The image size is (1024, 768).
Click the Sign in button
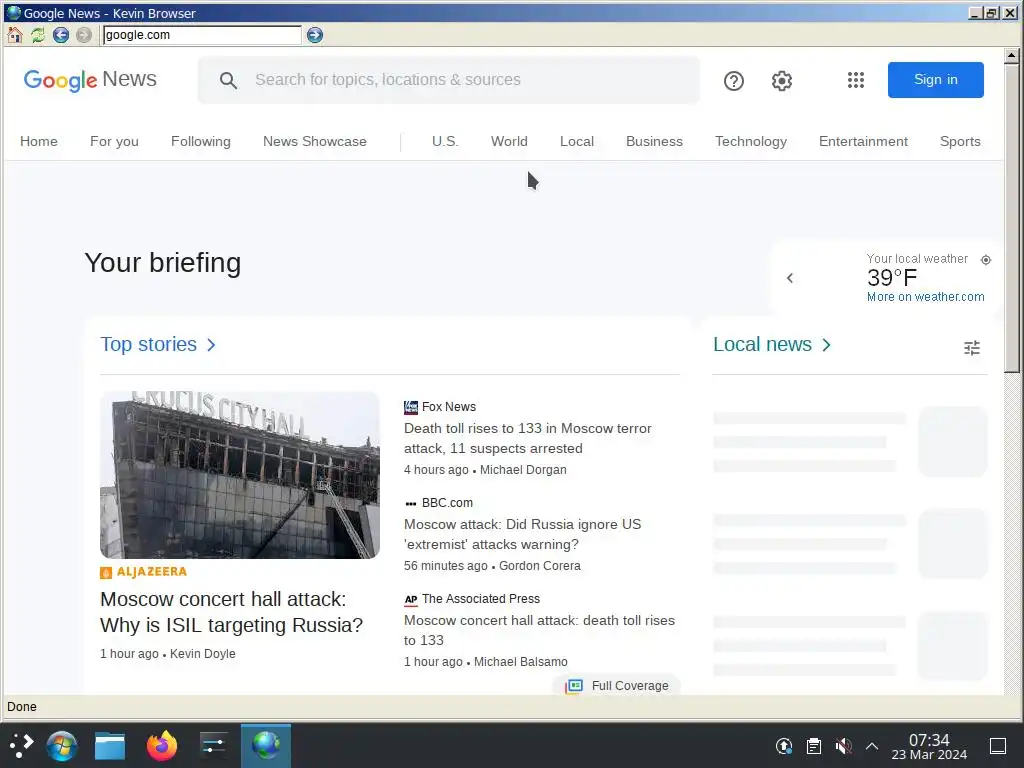coord(935,80)
